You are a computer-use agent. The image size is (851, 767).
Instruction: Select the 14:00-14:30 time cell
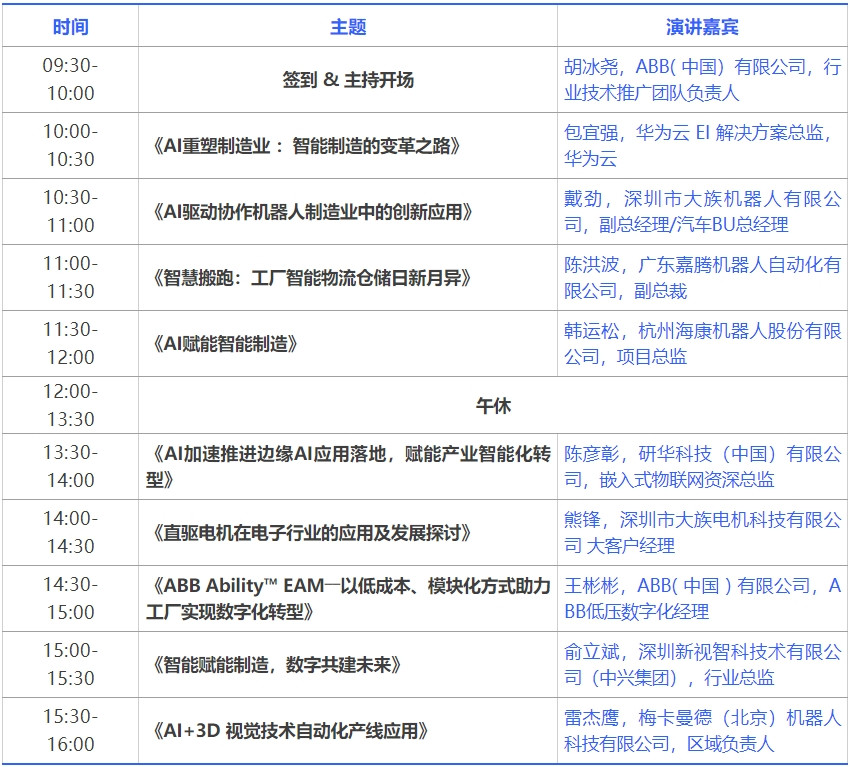click(71, 533)
